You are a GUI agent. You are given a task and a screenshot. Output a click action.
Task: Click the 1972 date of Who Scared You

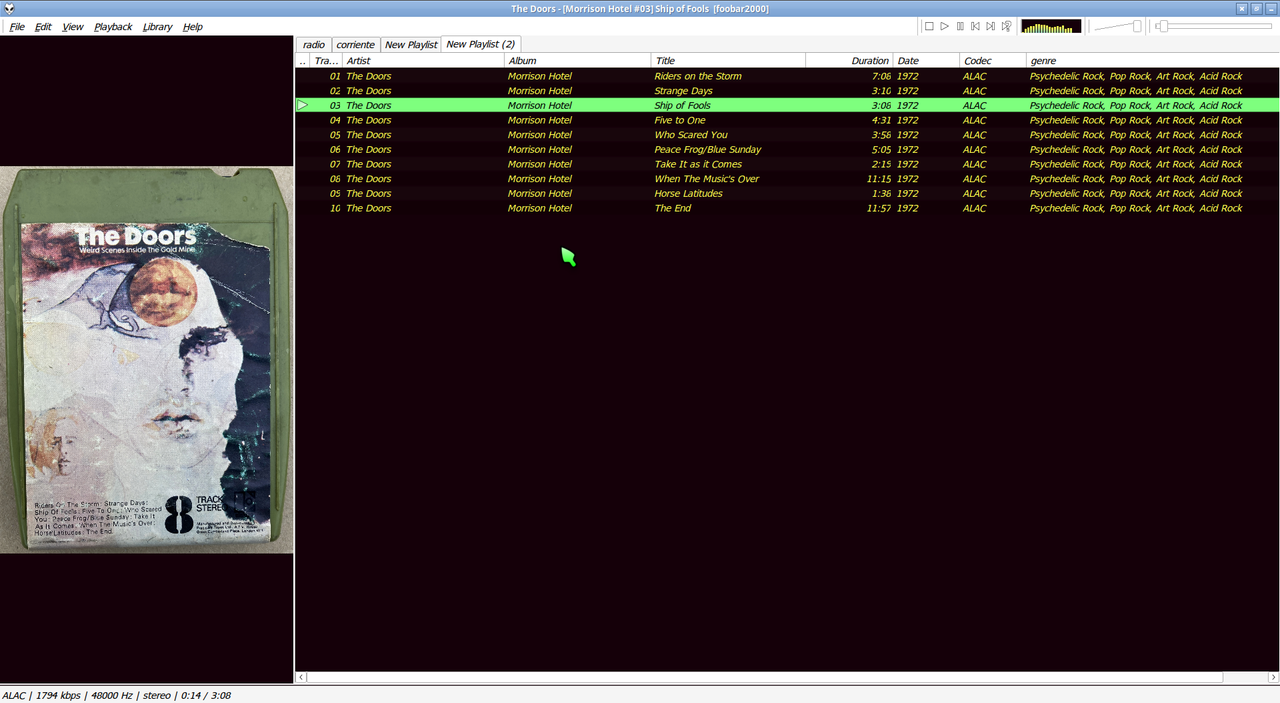tap(908, 135)
